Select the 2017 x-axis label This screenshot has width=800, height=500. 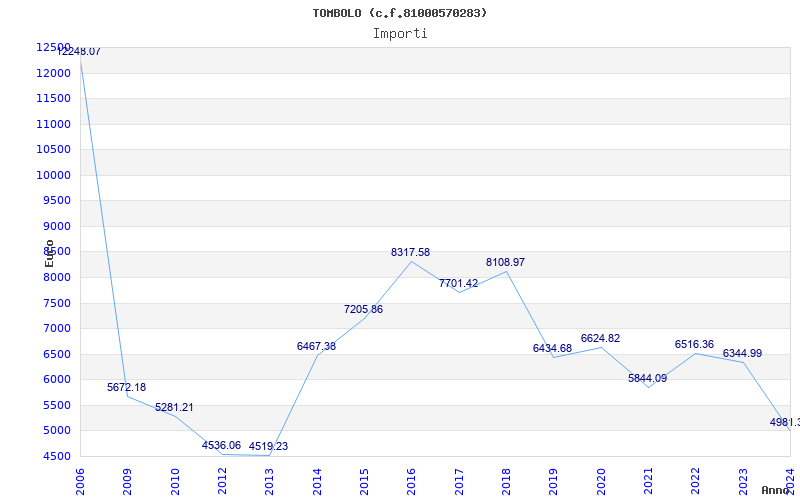click(459, 482)
